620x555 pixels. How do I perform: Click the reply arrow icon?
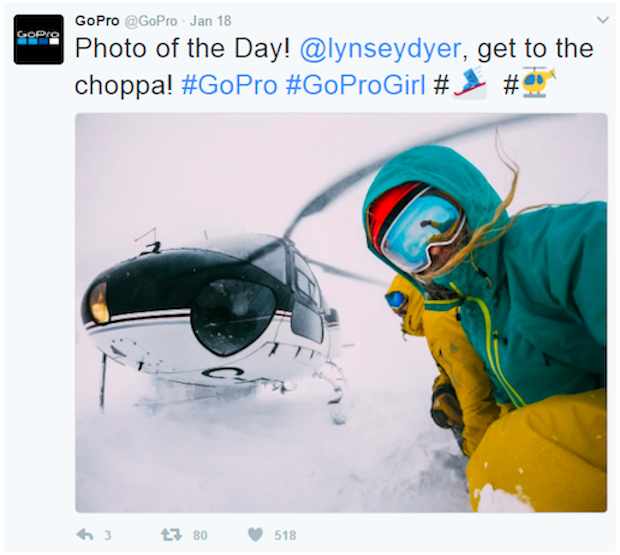pyautogui.click(x=85, y=535)
